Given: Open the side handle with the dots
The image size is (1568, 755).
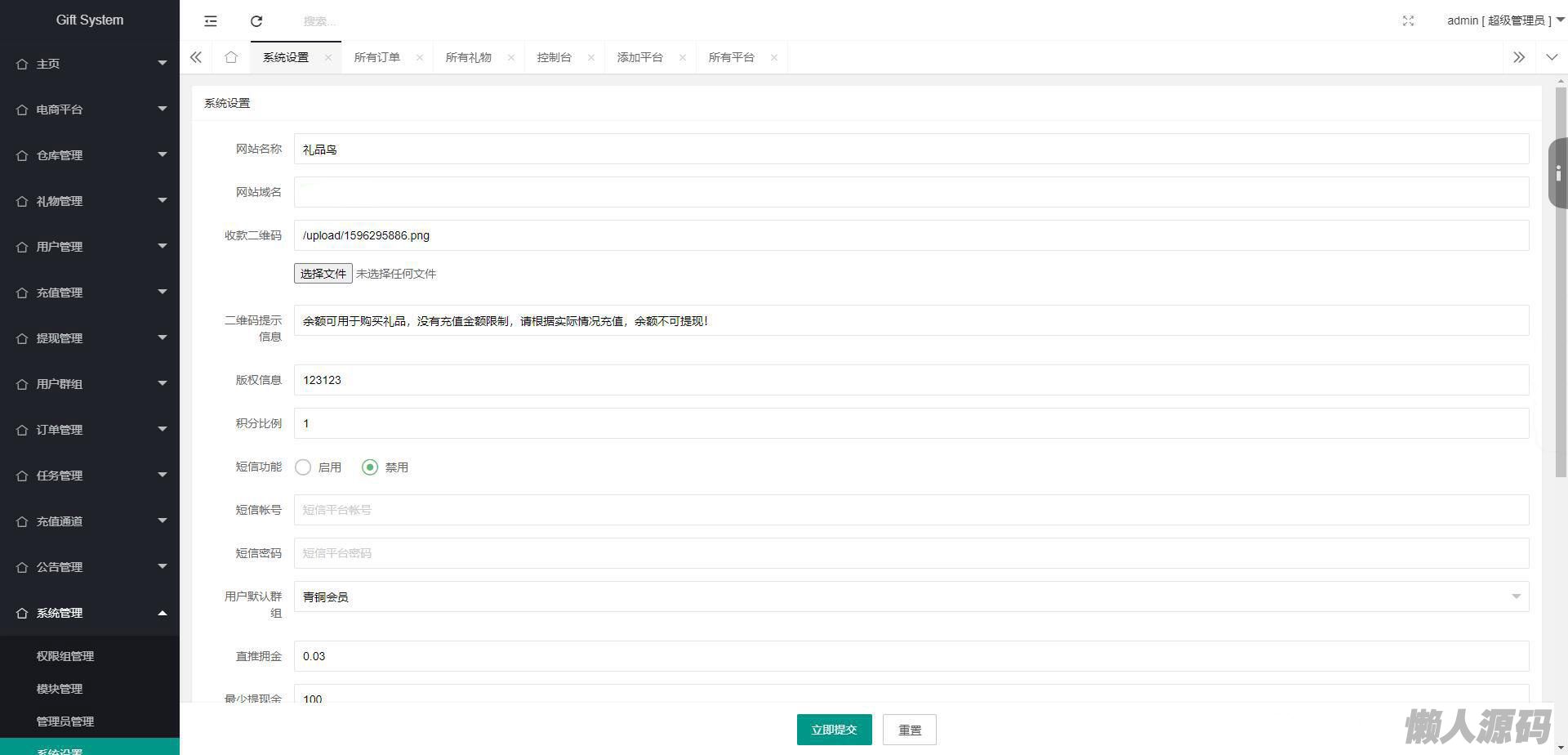Looking at the screenshot, I should pyautogui.click(x=1558, y=173).
